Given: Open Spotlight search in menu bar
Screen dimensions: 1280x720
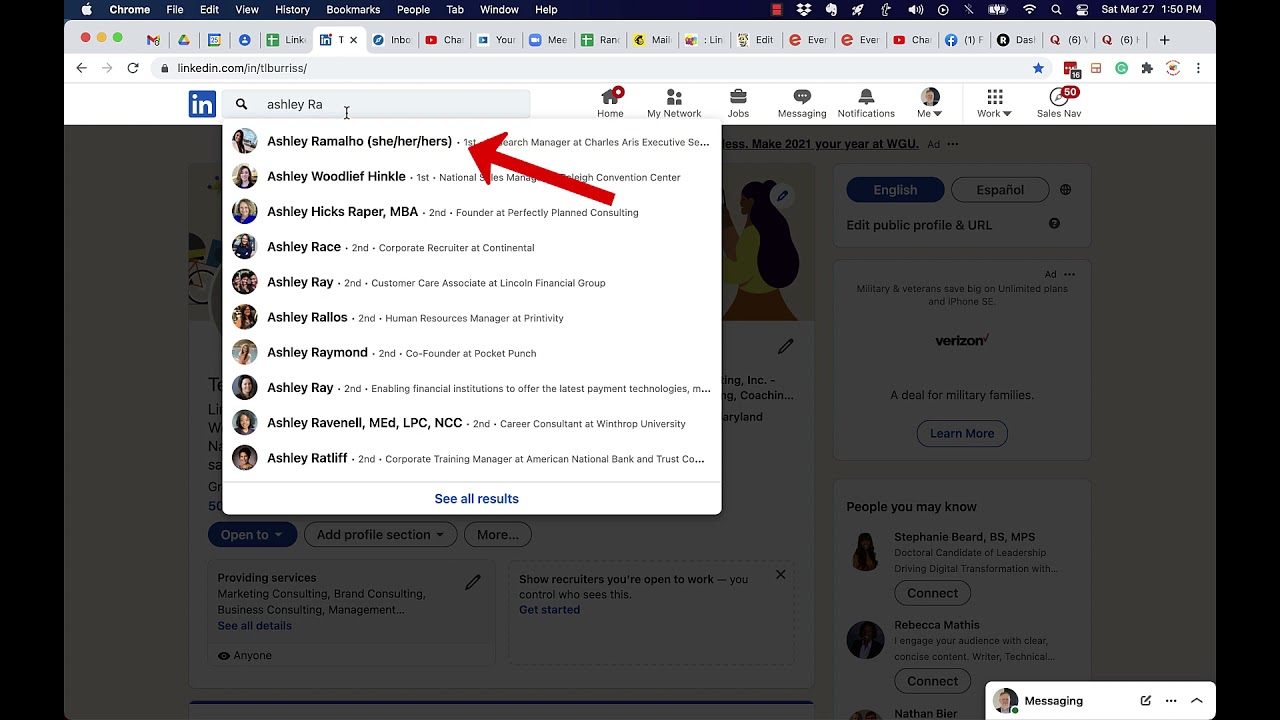Looking at the screenshot, I should (1057, 9).
